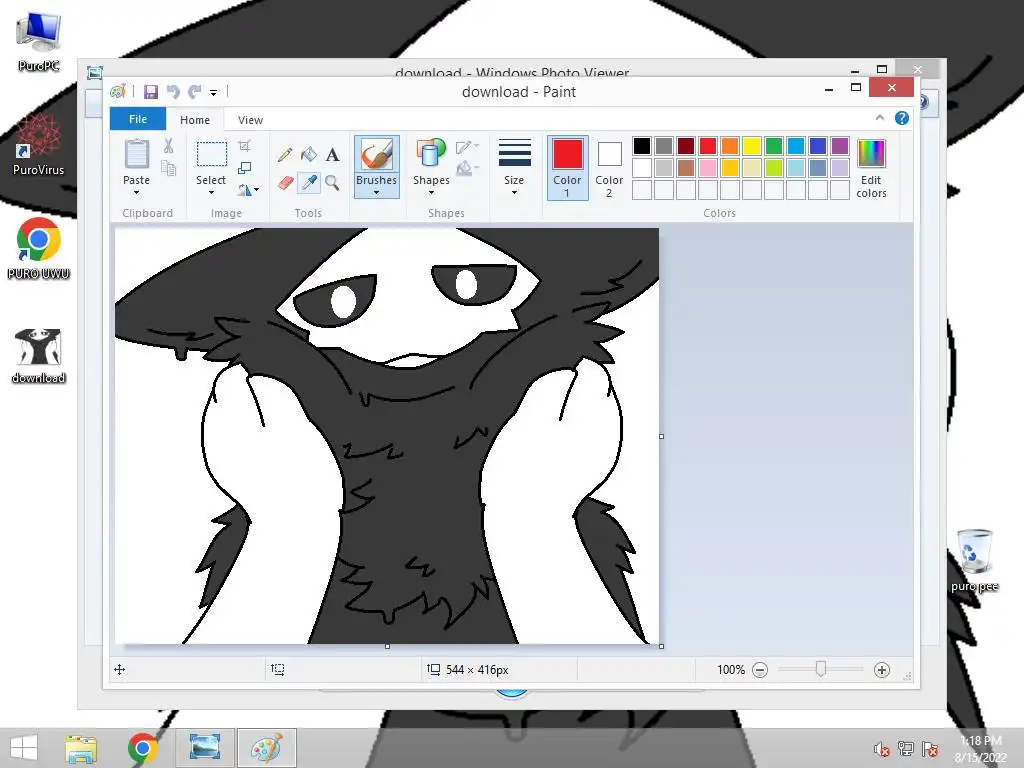The height and width of the screenshot is (768, 1024).
Task: Open File Explorer from the taskbar
Action: pos(81,748)
